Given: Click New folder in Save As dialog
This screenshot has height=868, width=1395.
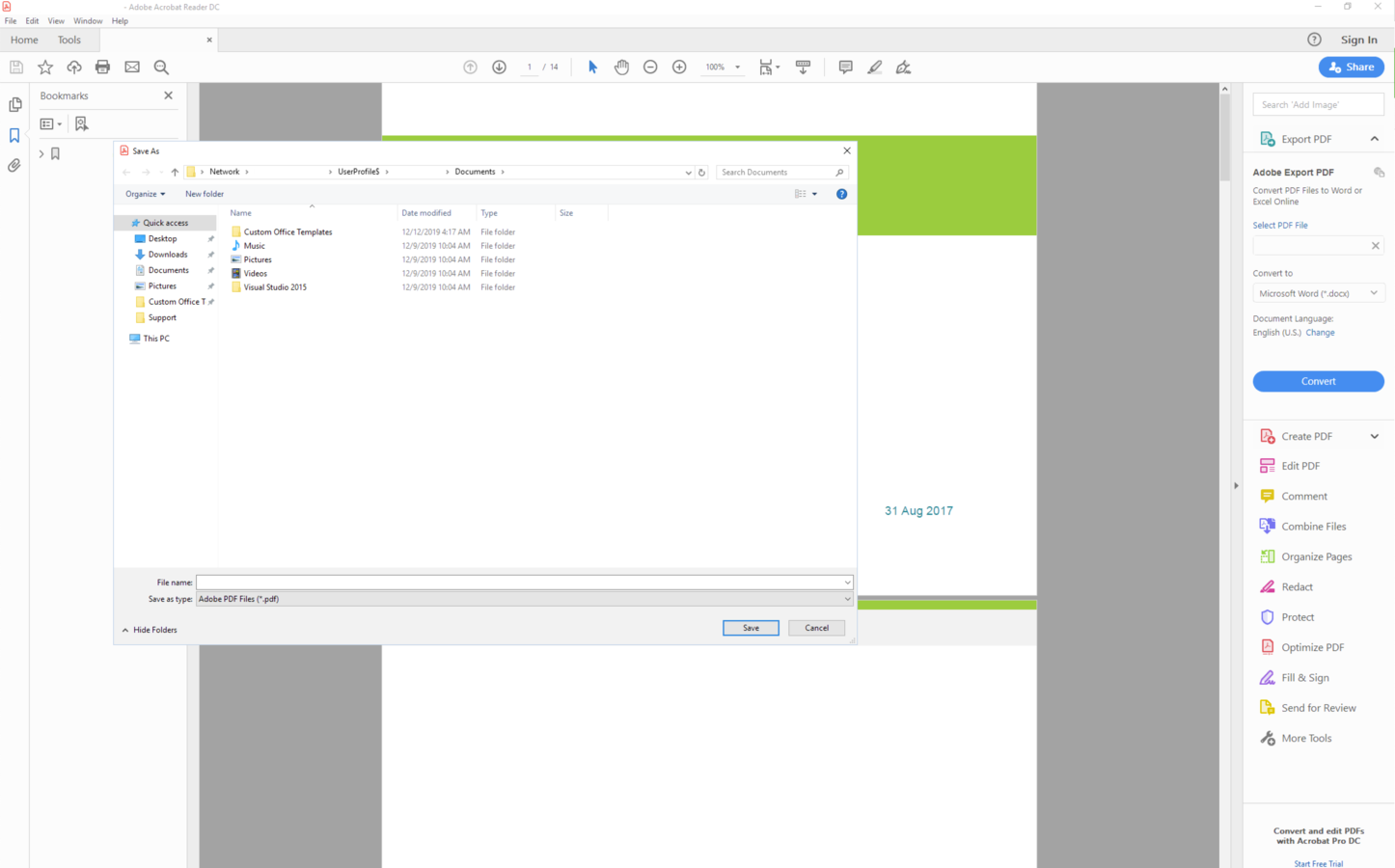Looking at the screenshot, I should (205, 194).
